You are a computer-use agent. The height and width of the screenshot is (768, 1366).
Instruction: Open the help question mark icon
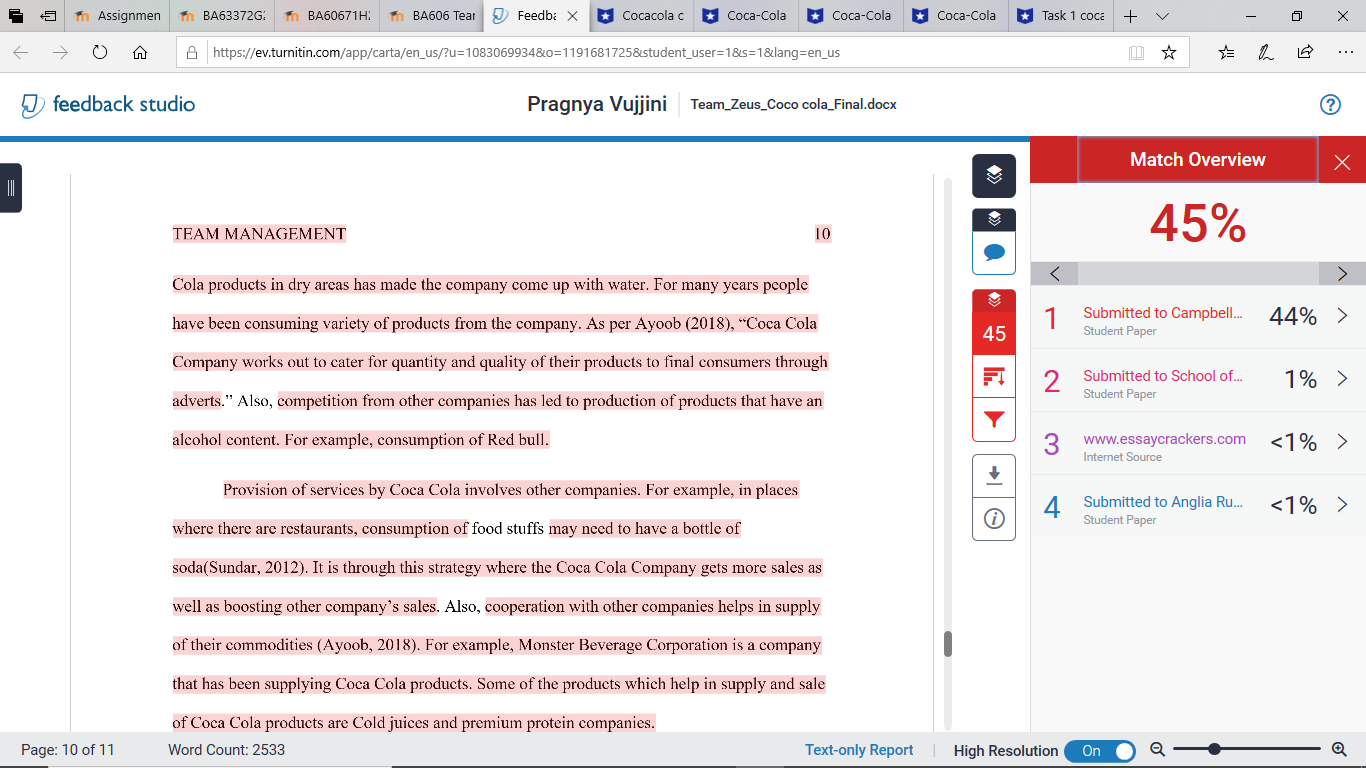(1330, 104)
